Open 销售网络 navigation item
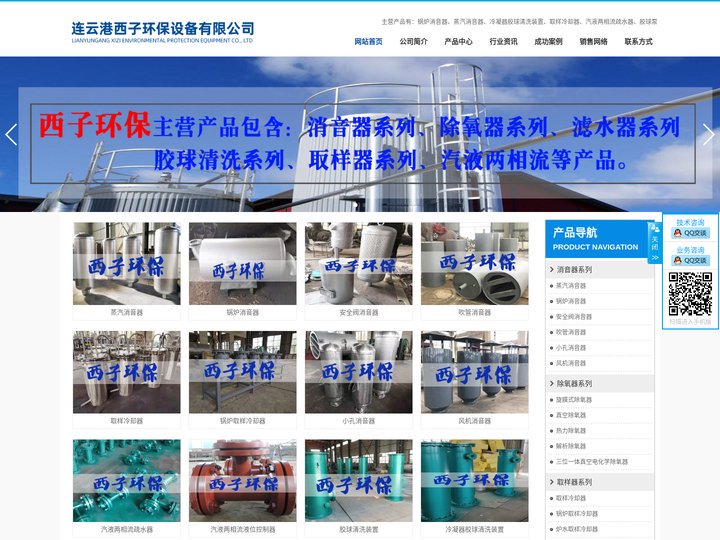The width and height of the screenshot is (720, 540). (x=593, y=41)
